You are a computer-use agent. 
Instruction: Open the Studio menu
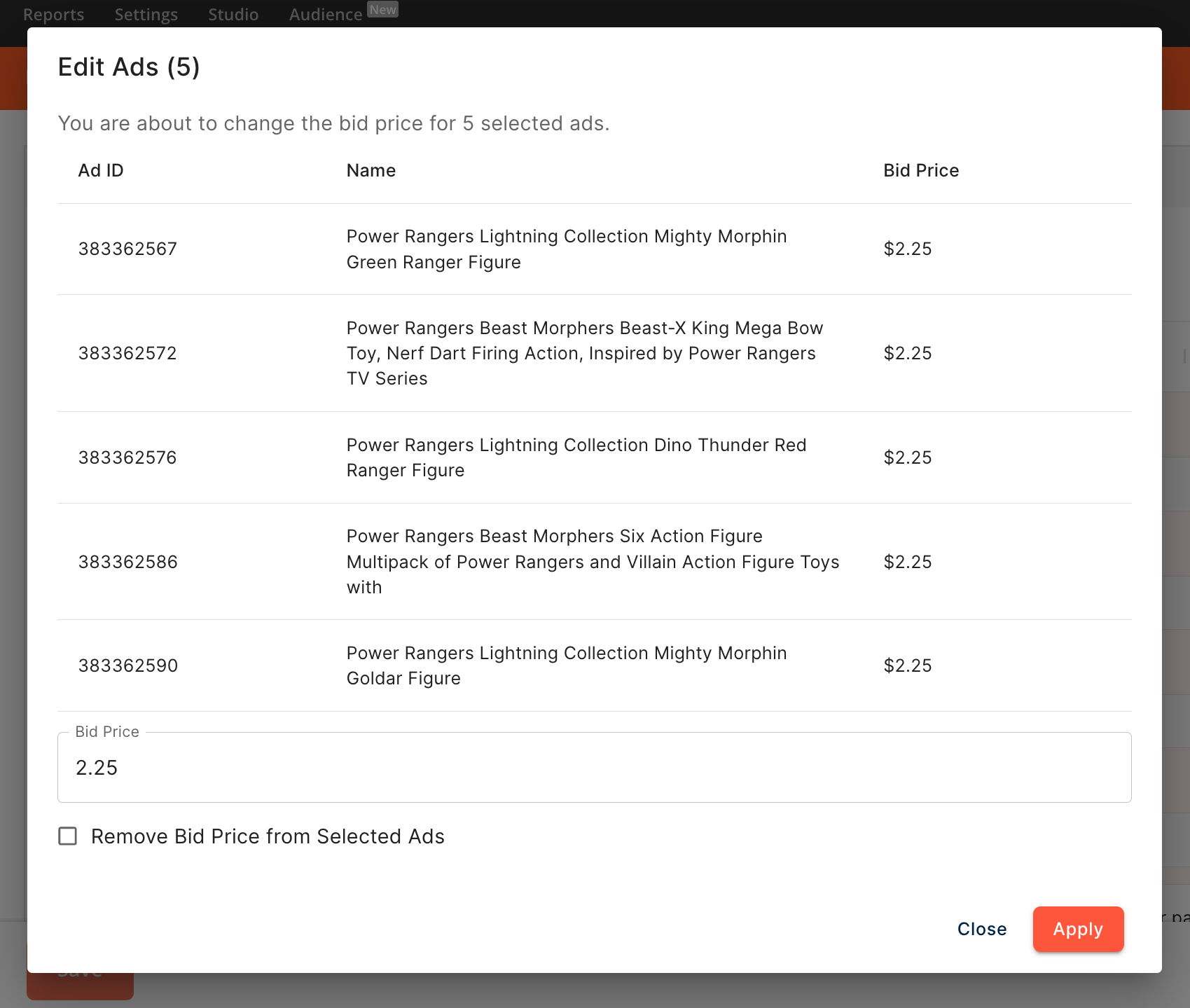[x=233, y=14]
